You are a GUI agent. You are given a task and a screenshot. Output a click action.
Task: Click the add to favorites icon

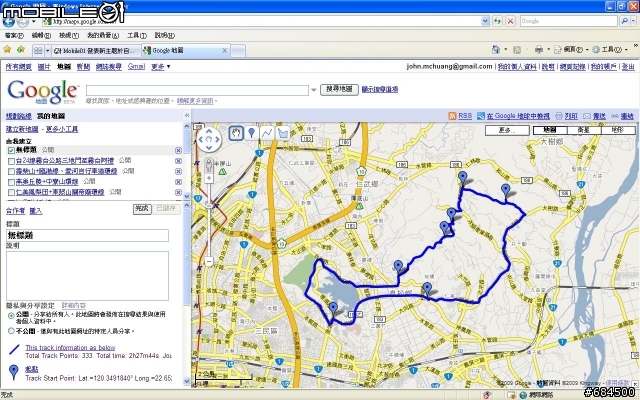click(x=20, y=50)
